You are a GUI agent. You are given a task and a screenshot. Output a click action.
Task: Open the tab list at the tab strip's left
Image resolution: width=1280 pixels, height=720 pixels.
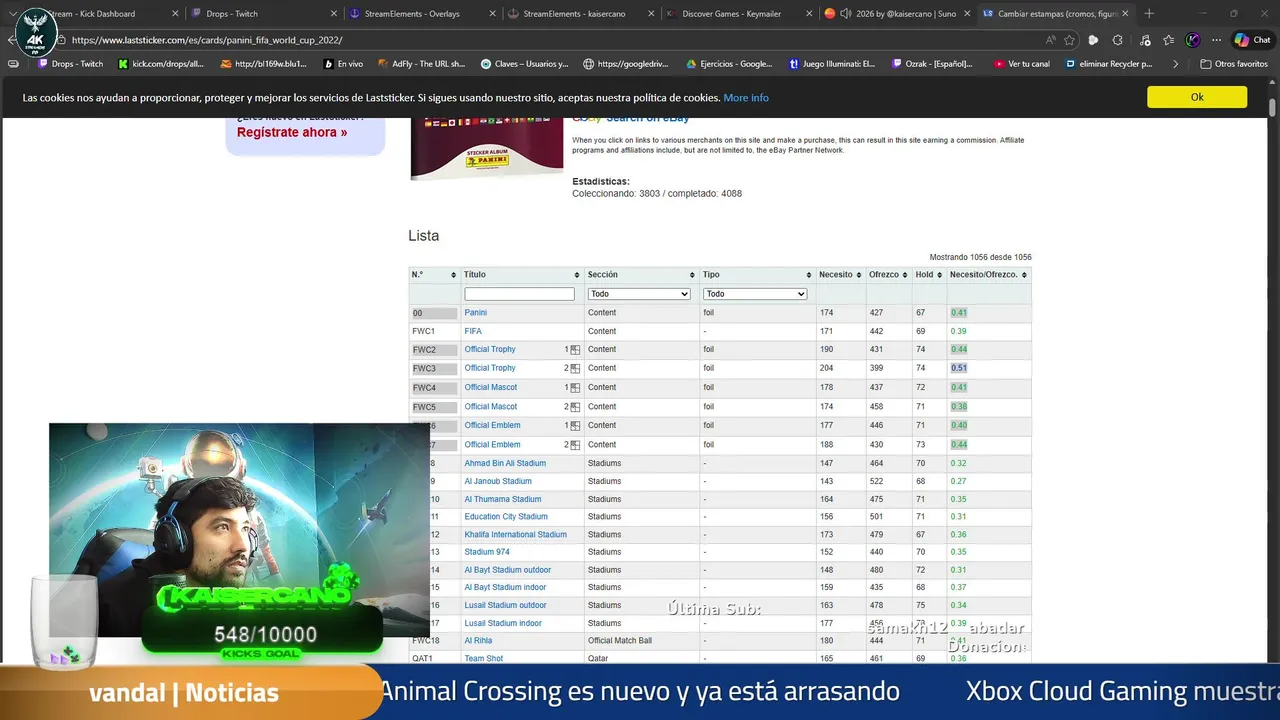(x=13, y=14)
